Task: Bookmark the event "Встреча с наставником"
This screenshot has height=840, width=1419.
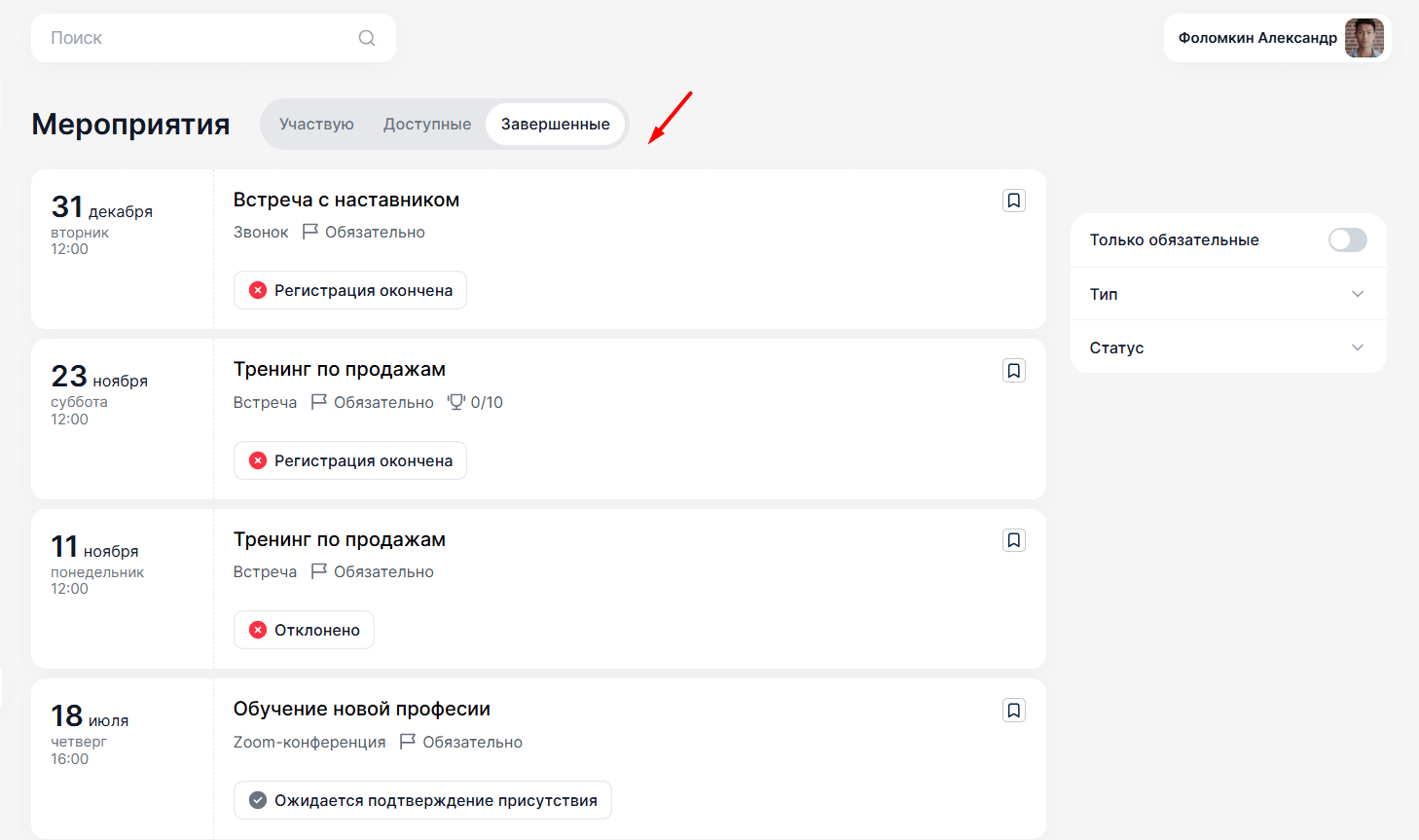Action: [1013, 200]
